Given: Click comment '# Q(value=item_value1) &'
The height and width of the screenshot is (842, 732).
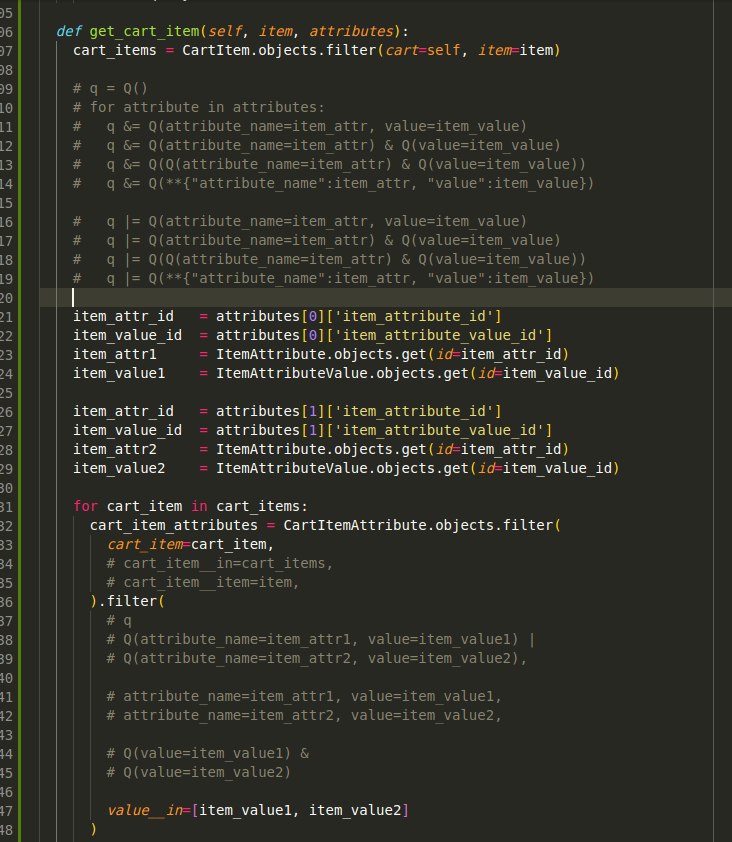Looking at the screenshot, I should tap(207, 753).
